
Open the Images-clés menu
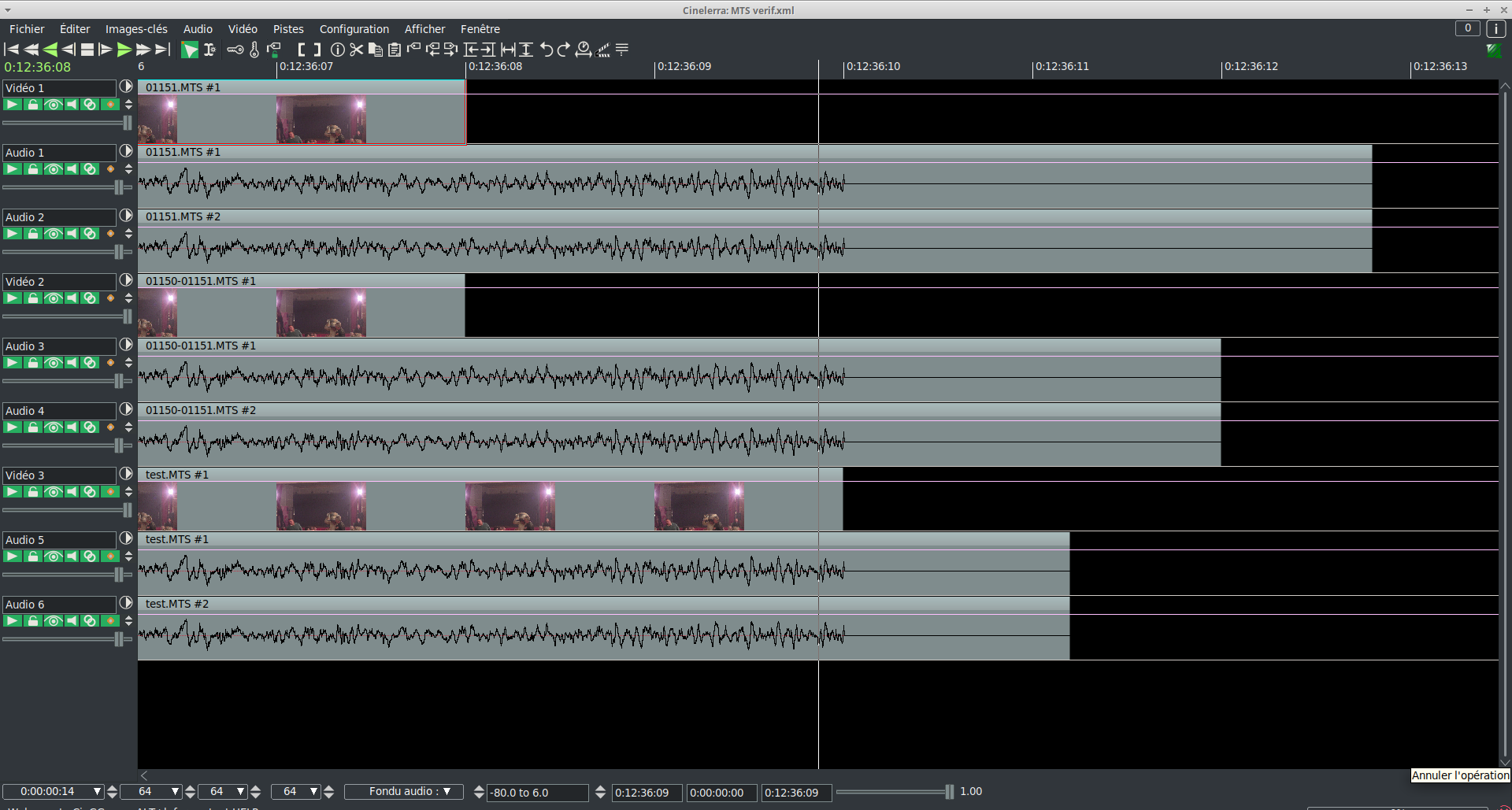click(x=136, y=29)
